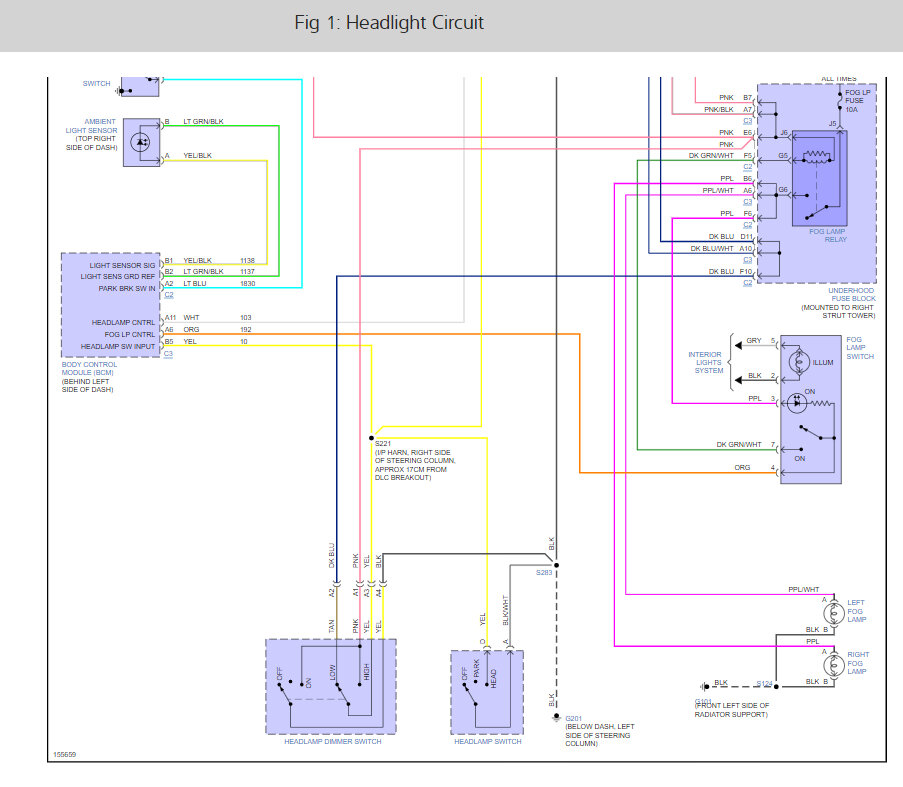This screenshot has height=787, width=903.
Task: Select the 'S221' splice label text
Action: (383, 444)
